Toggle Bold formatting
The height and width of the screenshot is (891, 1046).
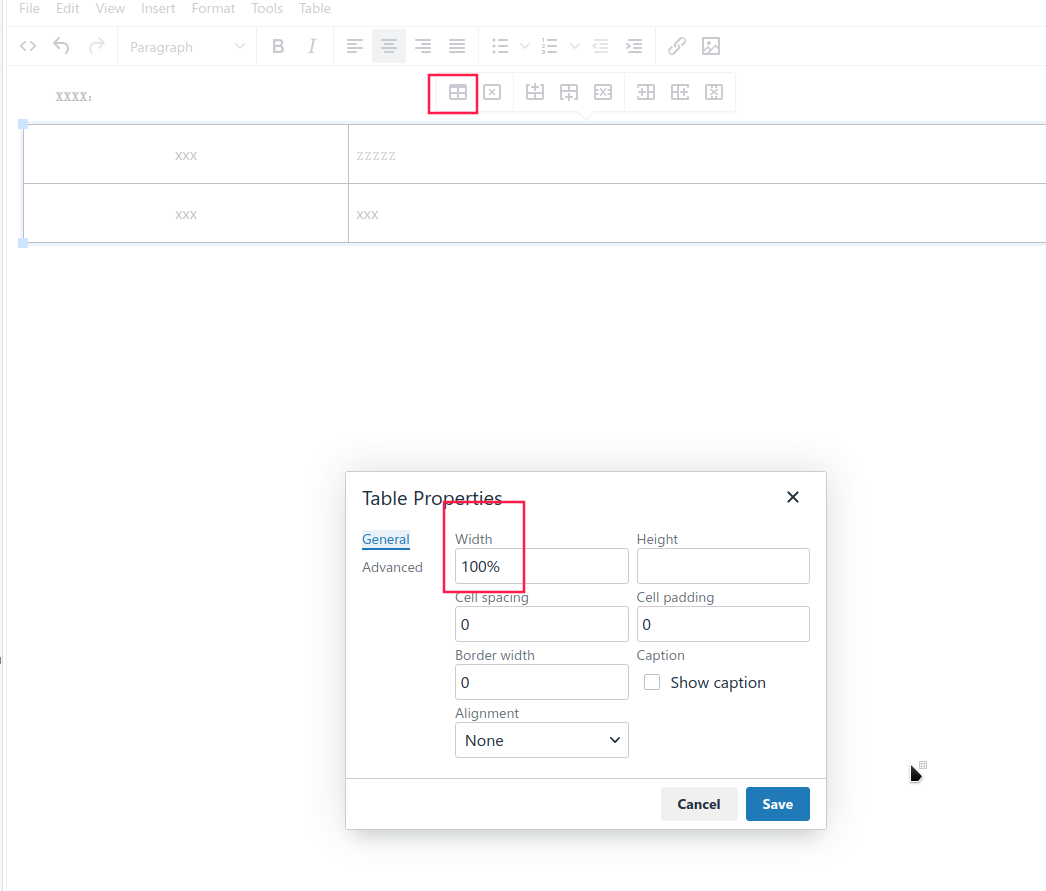[278, 46]
